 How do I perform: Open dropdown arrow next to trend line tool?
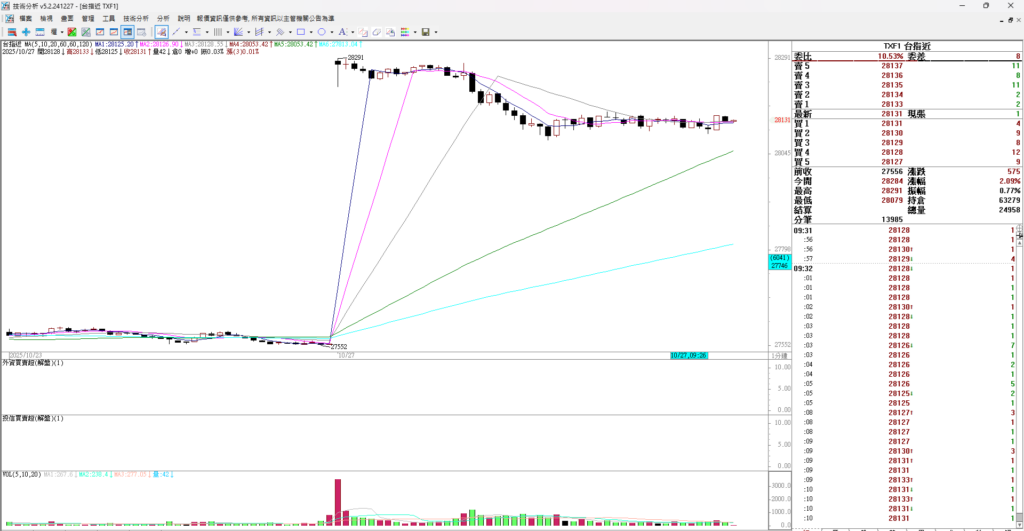(x=186, y=32)
